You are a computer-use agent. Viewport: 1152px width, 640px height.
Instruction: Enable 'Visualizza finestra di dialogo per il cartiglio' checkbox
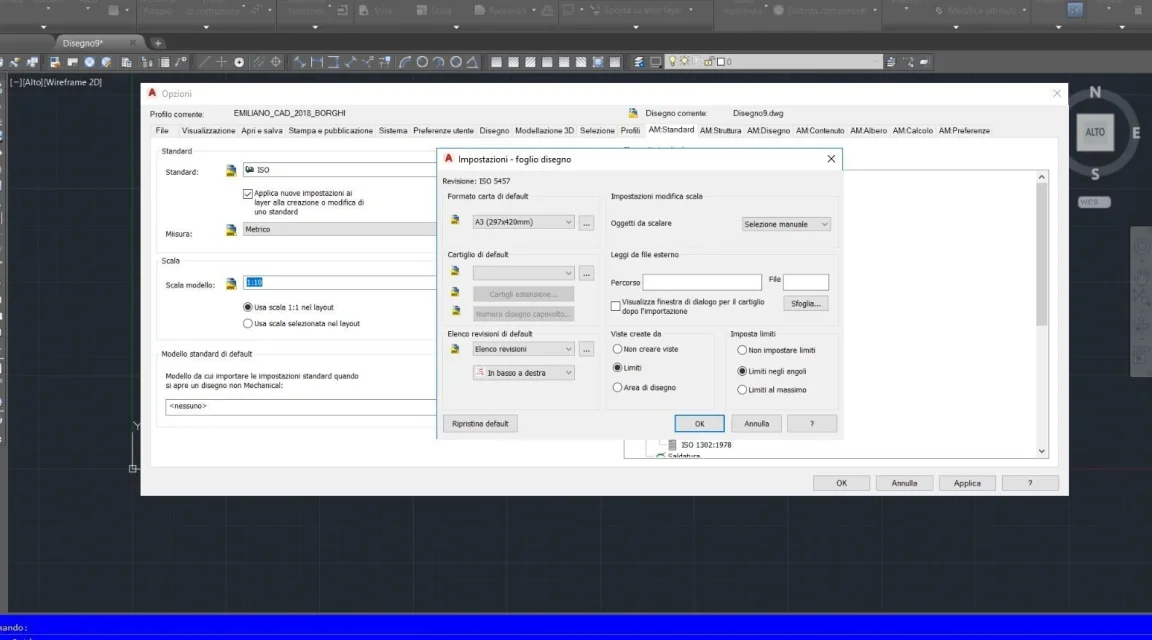[x=616, y=306]
